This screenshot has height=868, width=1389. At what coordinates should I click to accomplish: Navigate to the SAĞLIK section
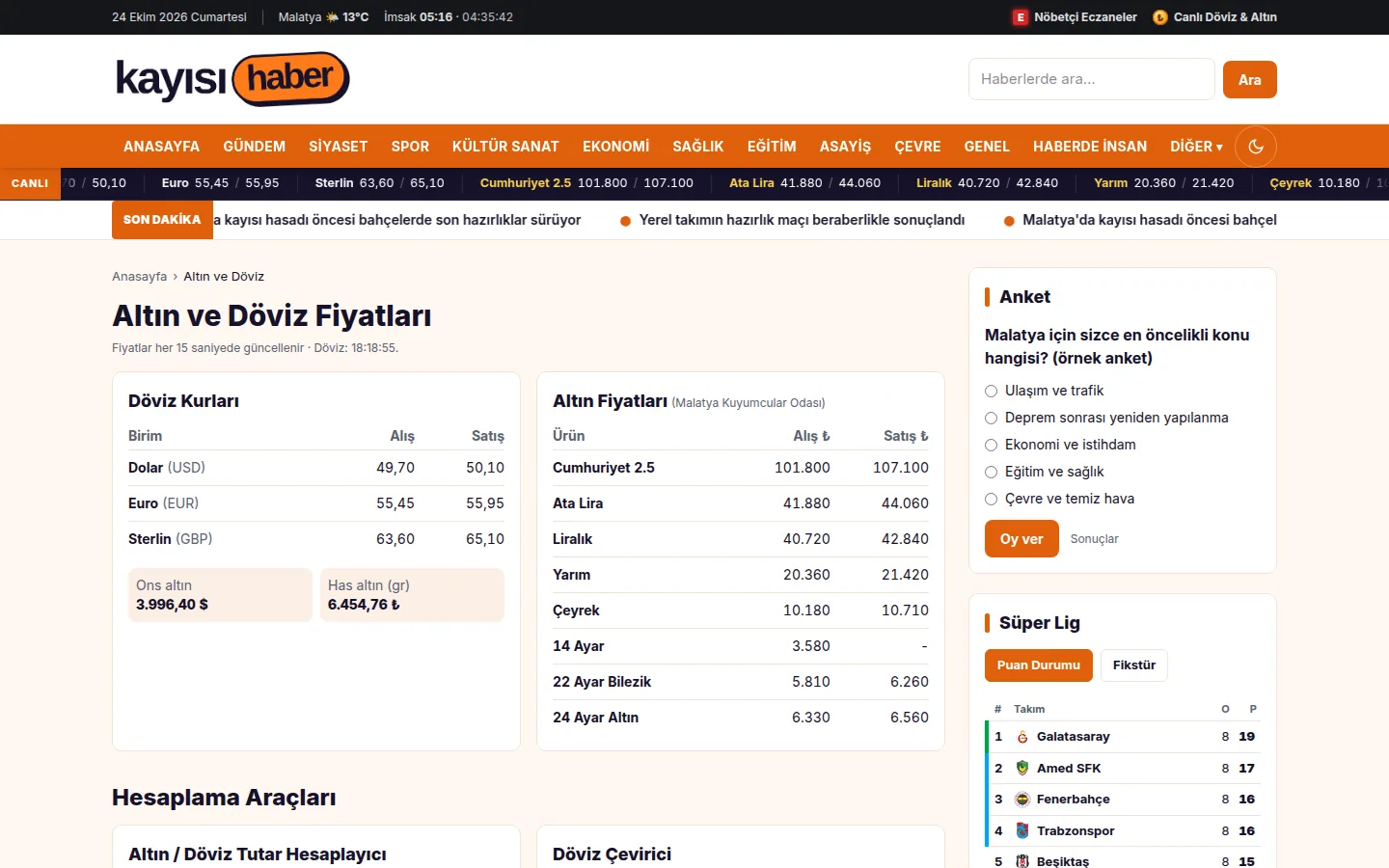click(x=698, y=147)
